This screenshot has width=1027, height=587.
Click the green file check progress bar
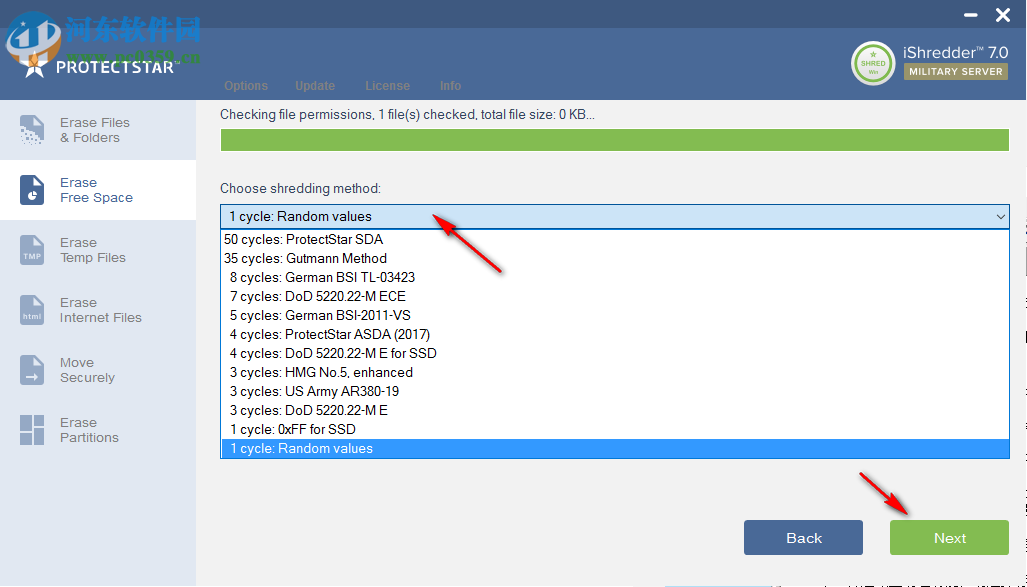pos(614,140)
